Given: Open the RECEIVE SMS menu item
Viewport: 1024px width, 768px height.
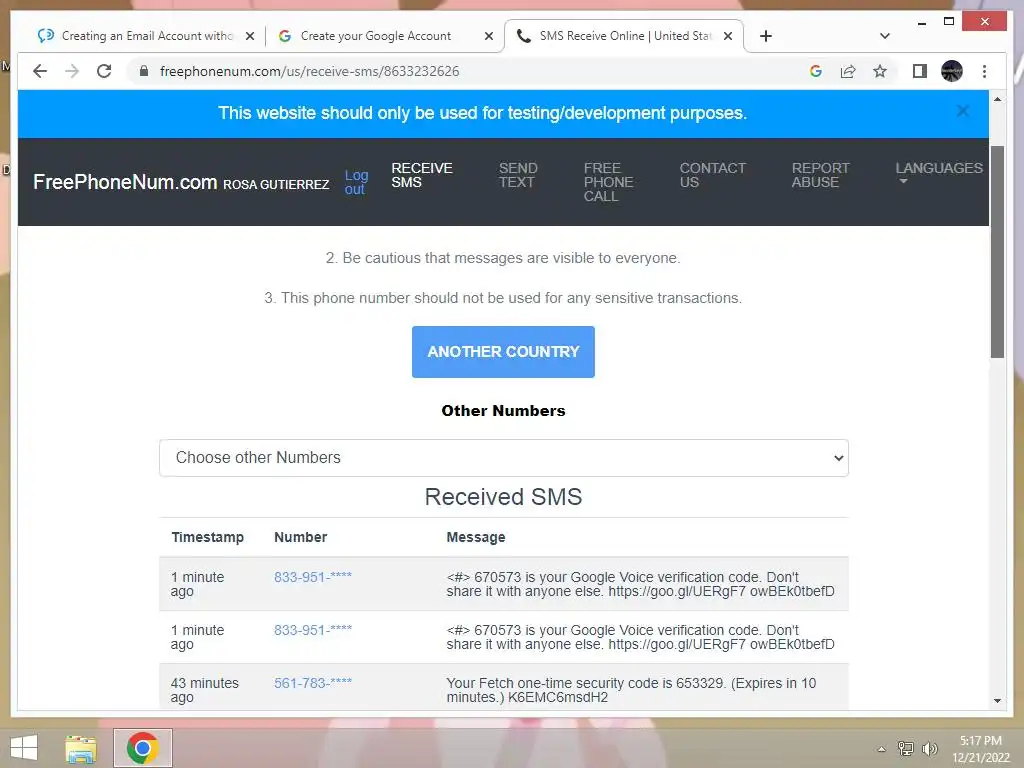Looking at the screenshot, I should 421,175.
